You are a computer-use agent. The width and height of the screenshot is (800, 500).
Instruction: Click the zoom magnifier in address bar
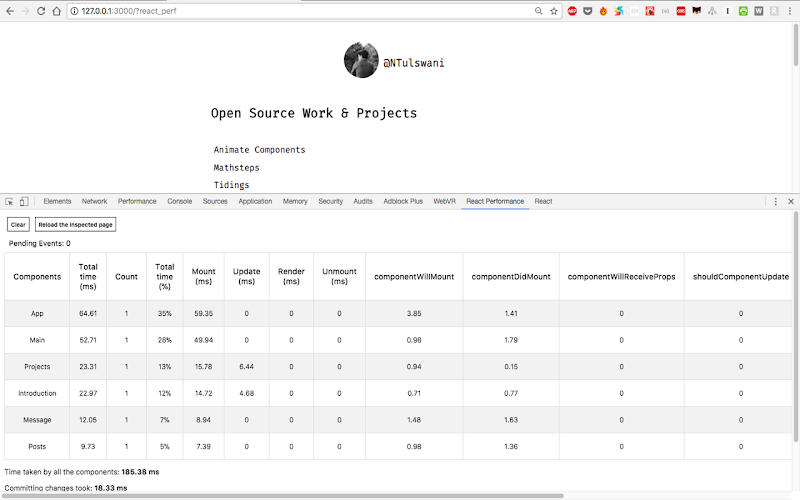(538, 11)
